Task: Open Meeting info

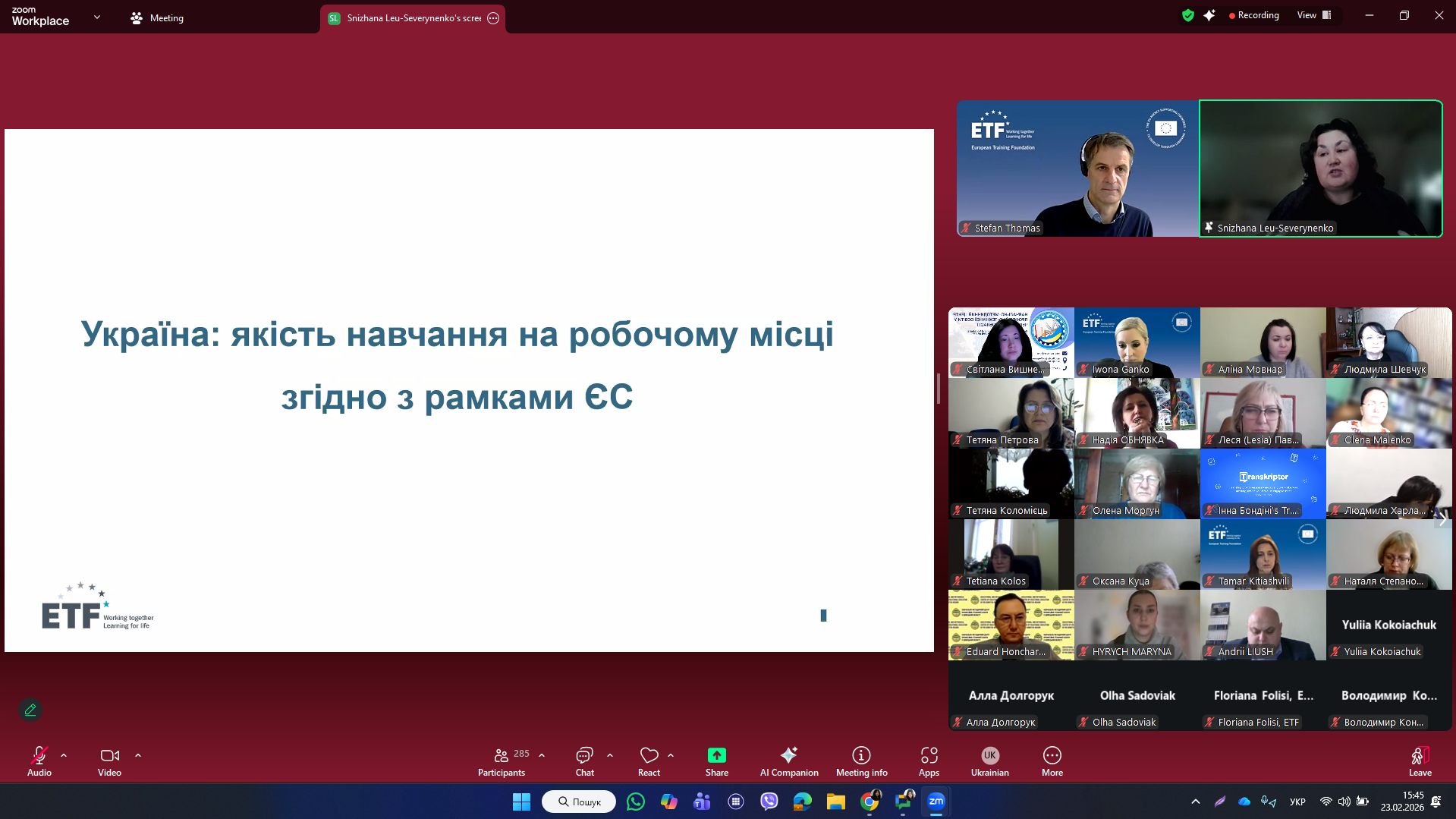Action: (x=861, y=761)
